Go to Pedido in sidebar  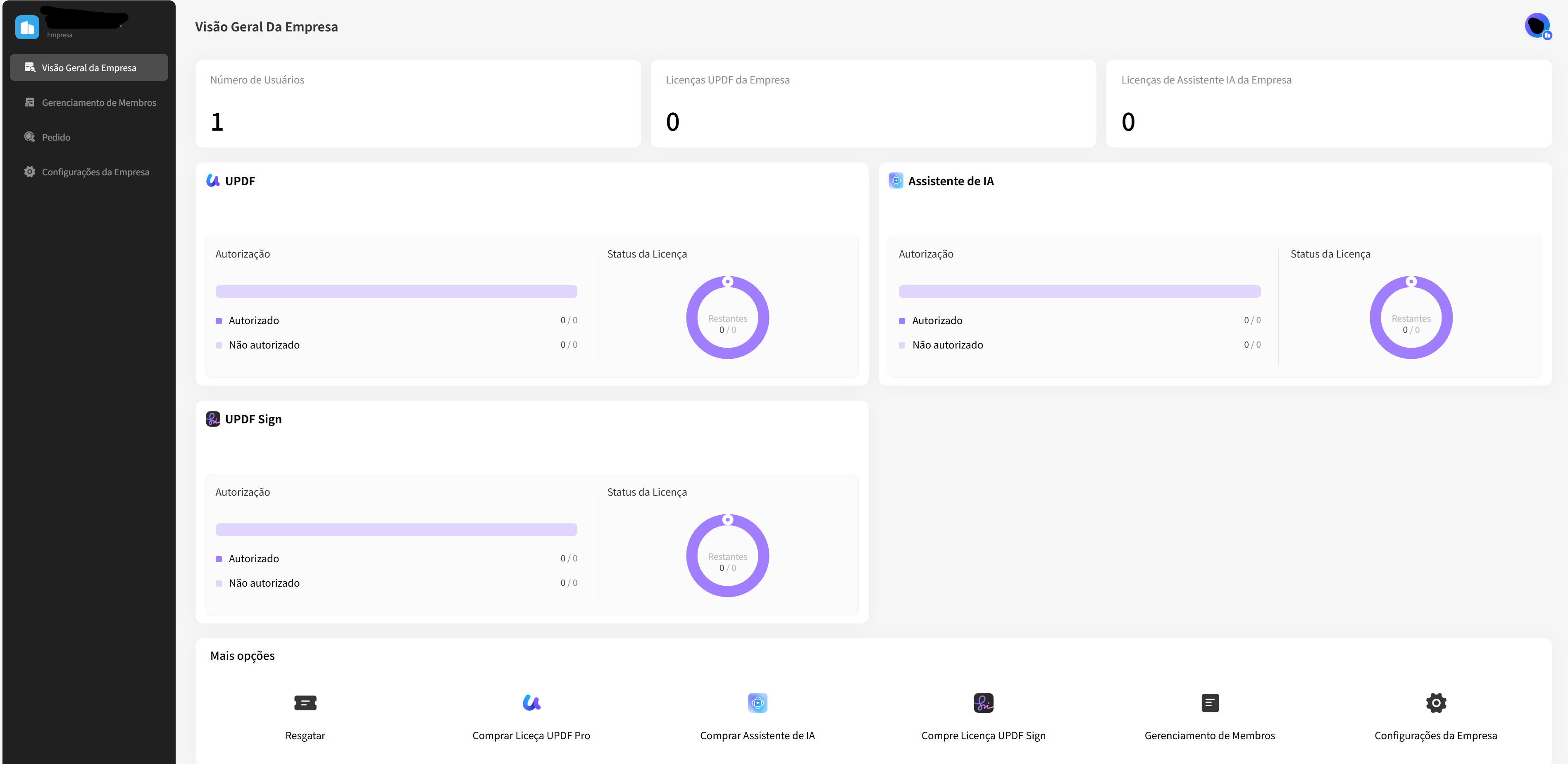coord(89,137)
